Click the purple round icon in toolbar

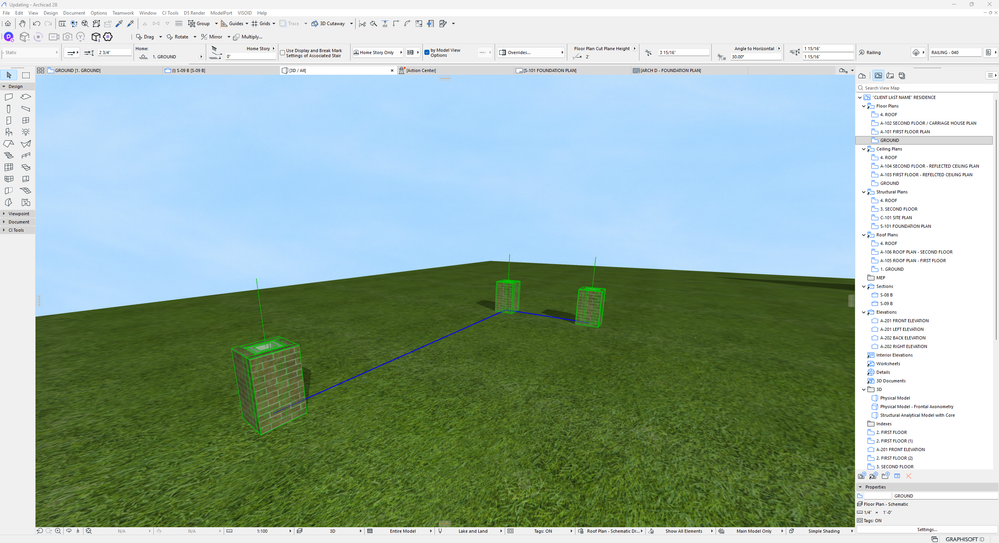tap(8, 37)
